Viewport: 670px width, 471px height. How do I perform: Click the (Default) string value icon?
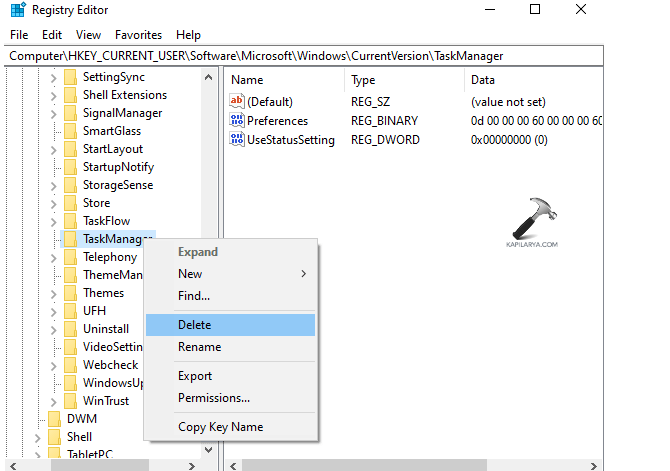pyautogui.click(x=237, y=102)
